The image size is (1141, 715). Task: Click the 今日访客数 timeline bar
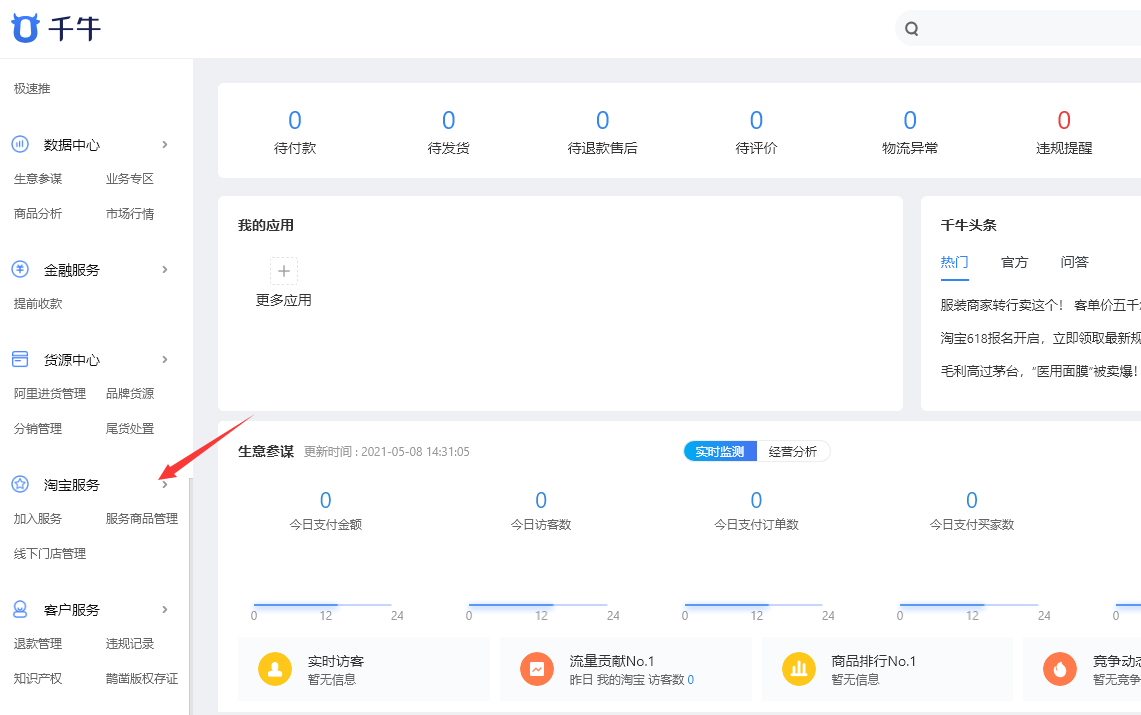point(538,604)
